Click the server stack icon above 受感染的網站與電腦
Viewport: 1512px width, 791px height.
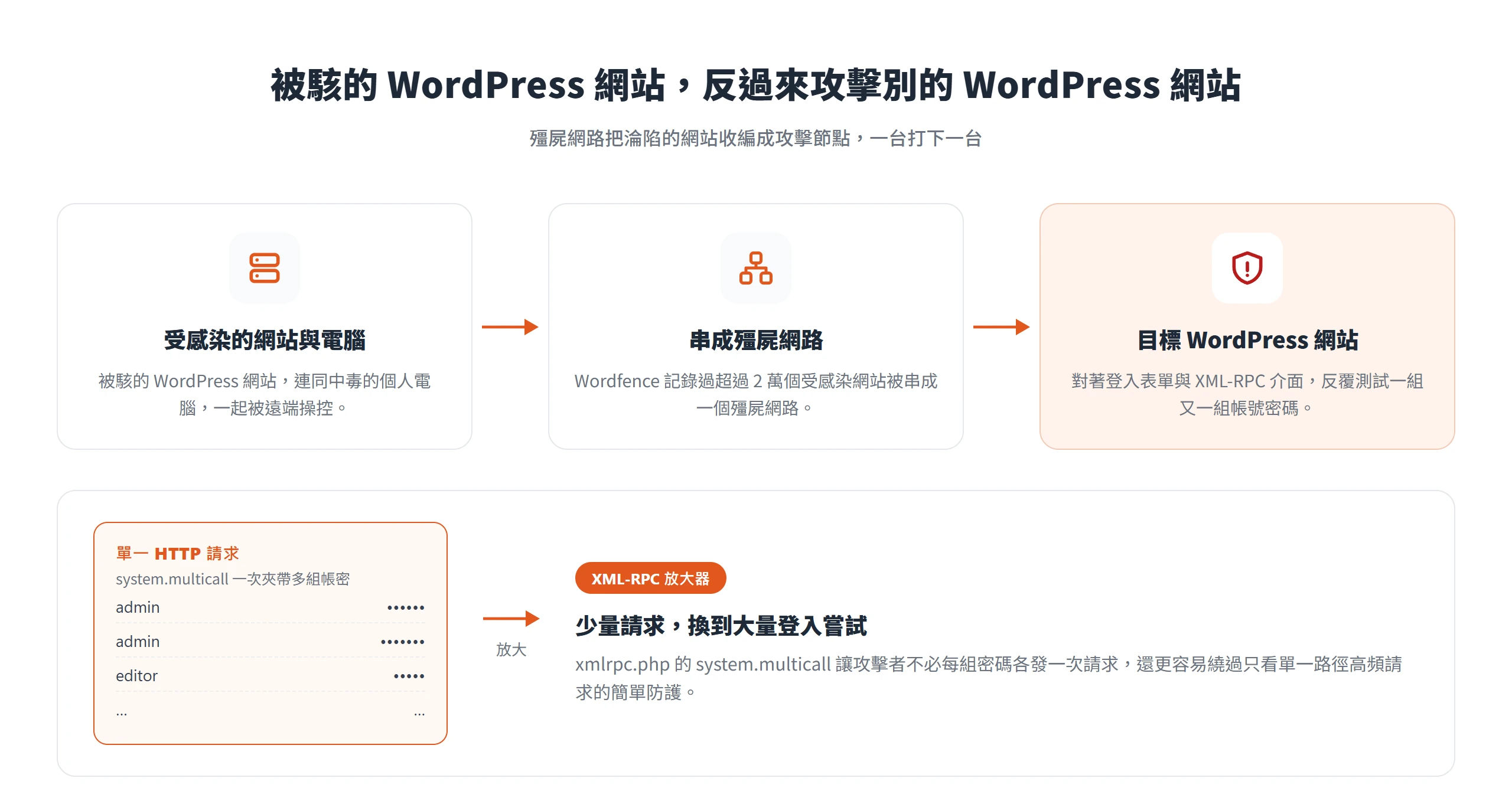[x=264, y=268]
